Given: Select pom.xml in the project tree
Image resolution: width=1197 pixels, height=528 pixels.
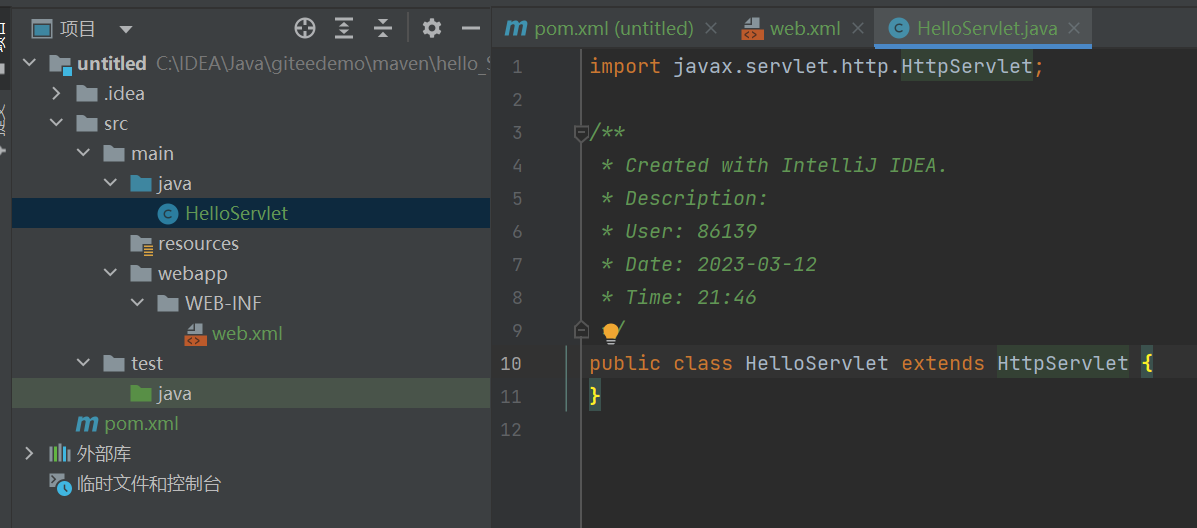Looking at the screenshot, I should pyautogui.click(x=250, y=423).
